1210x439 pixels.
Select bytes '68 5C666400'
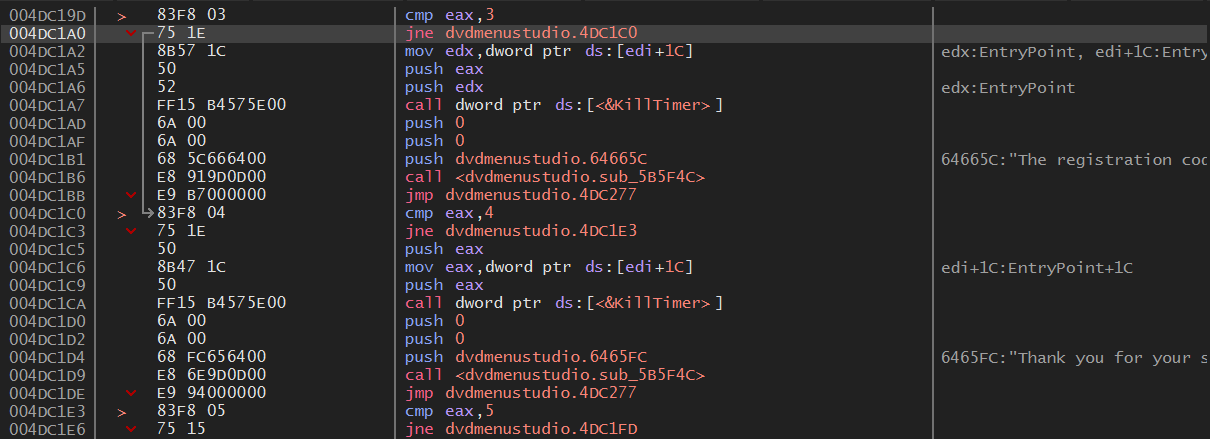pyautogui.click(x=212, y=160)
